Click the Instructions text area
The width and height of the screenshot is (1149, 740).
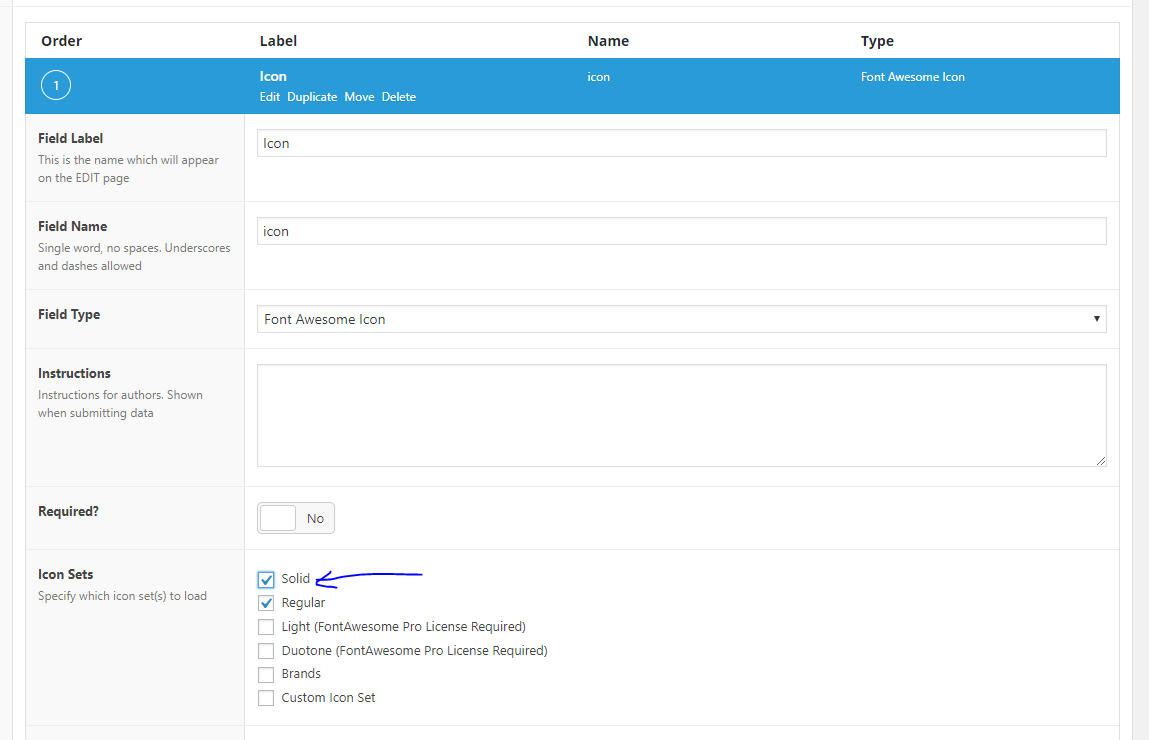click(x=681, y=415)
